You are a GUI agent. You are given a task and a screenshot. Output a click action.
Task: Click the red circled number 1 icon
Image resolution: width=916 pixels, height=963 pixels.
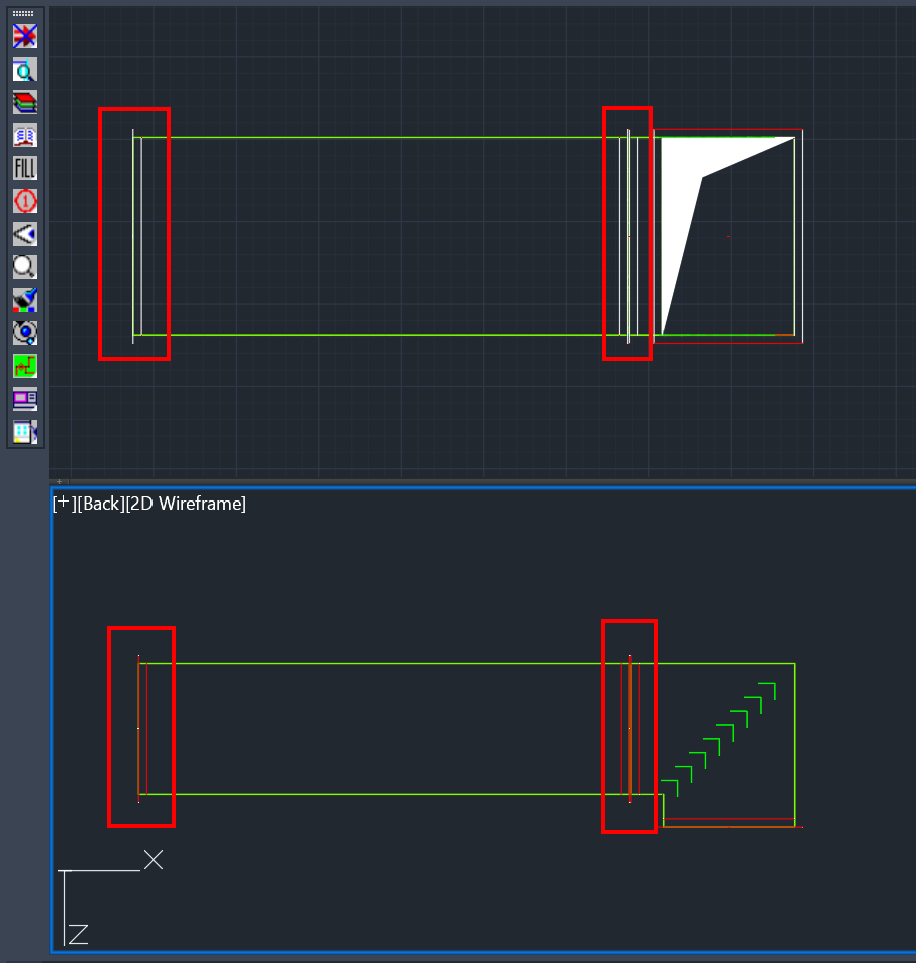24,201
